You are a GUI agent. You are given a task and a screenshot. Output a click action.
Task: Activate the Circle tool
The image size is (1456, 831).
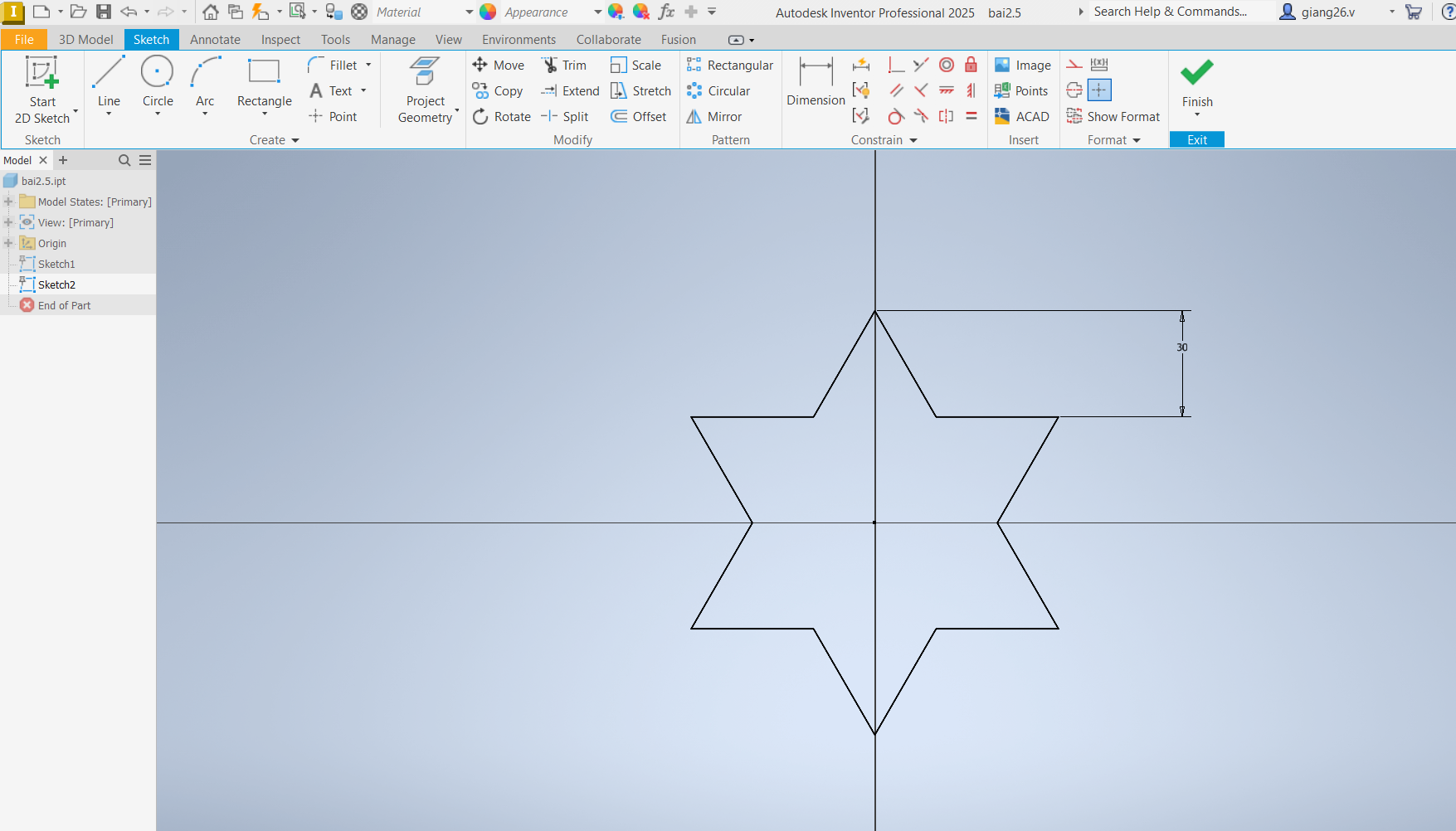click(x=158, y=81)
